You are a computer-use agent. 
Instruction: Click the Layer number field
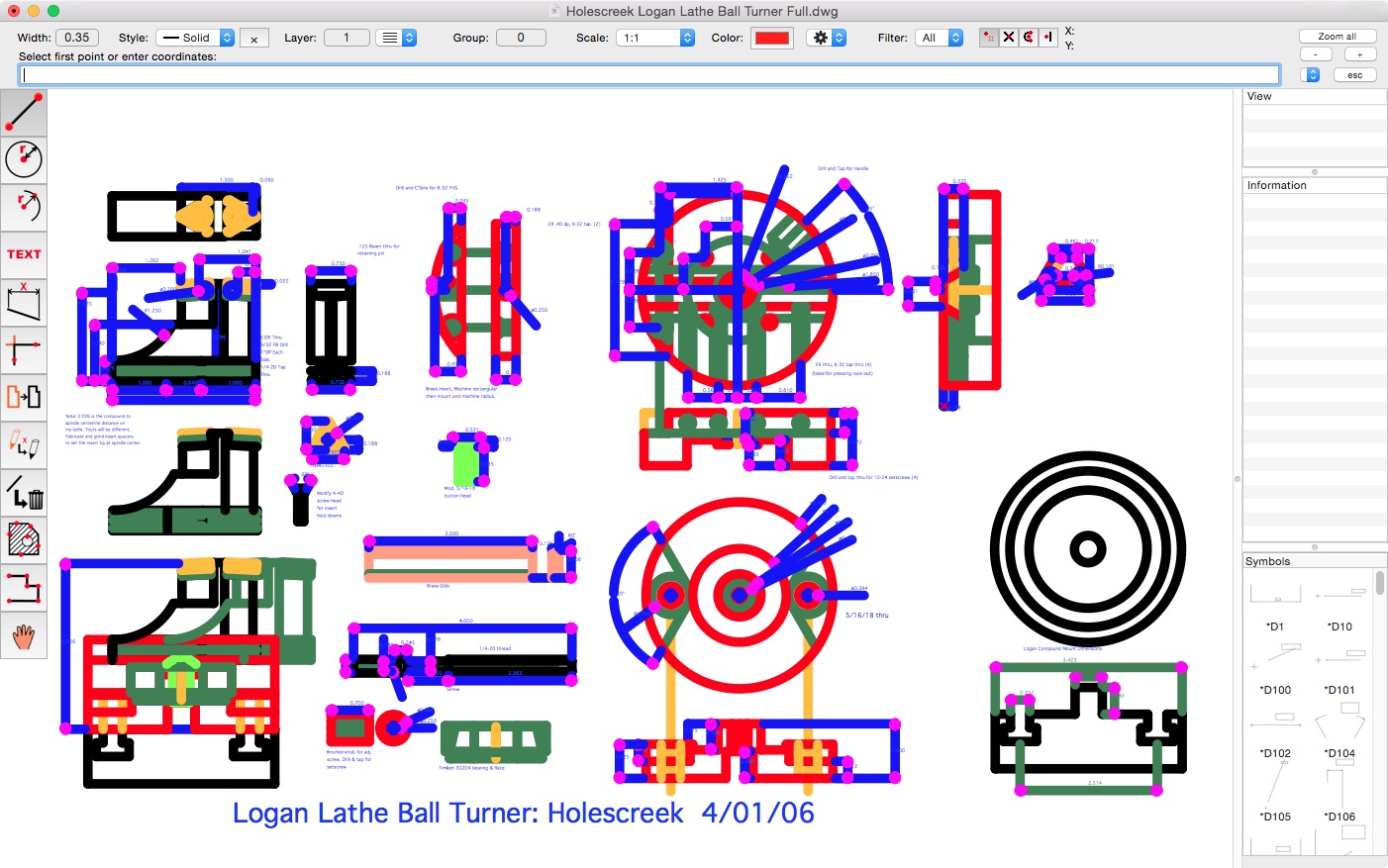pyautogui.click(x=347, y=38)
